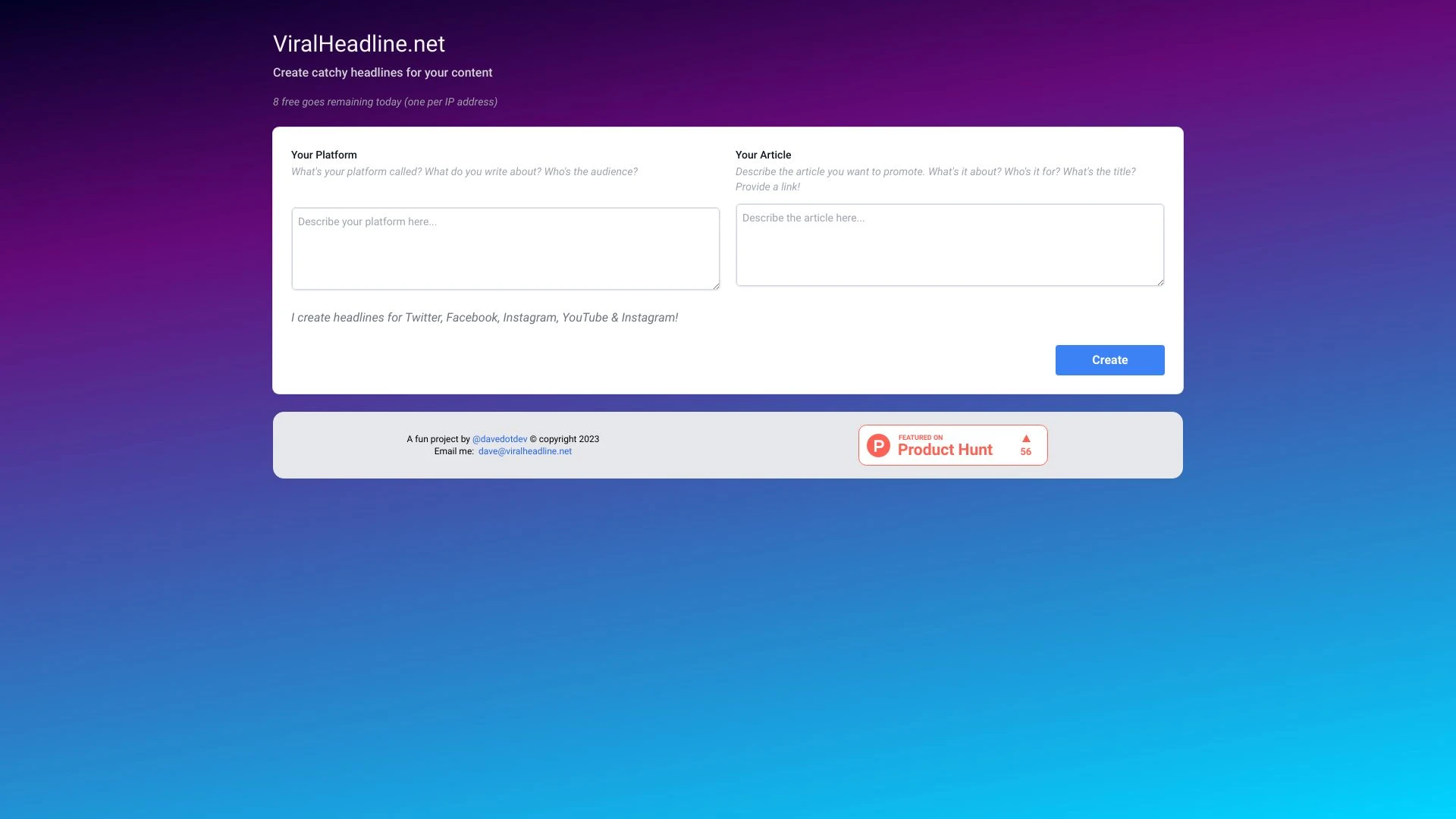The image size is (1456, 819).
Task: Click the Product Hunt text inside the badge
Action: point(945,450)
